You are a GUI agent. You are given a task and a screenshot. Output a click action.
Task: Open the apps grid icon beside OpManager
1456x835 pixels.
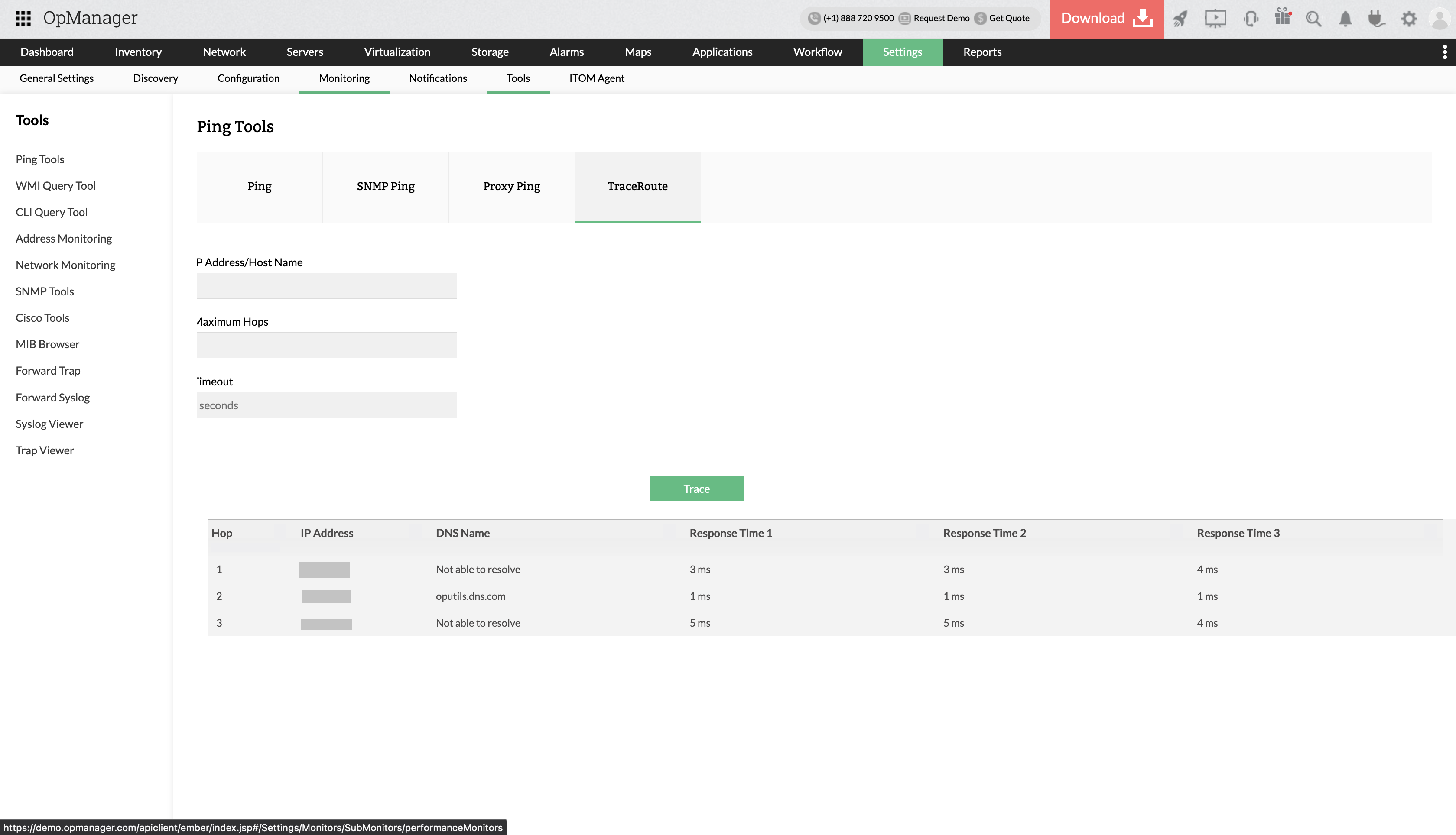(x=23, y=18)
